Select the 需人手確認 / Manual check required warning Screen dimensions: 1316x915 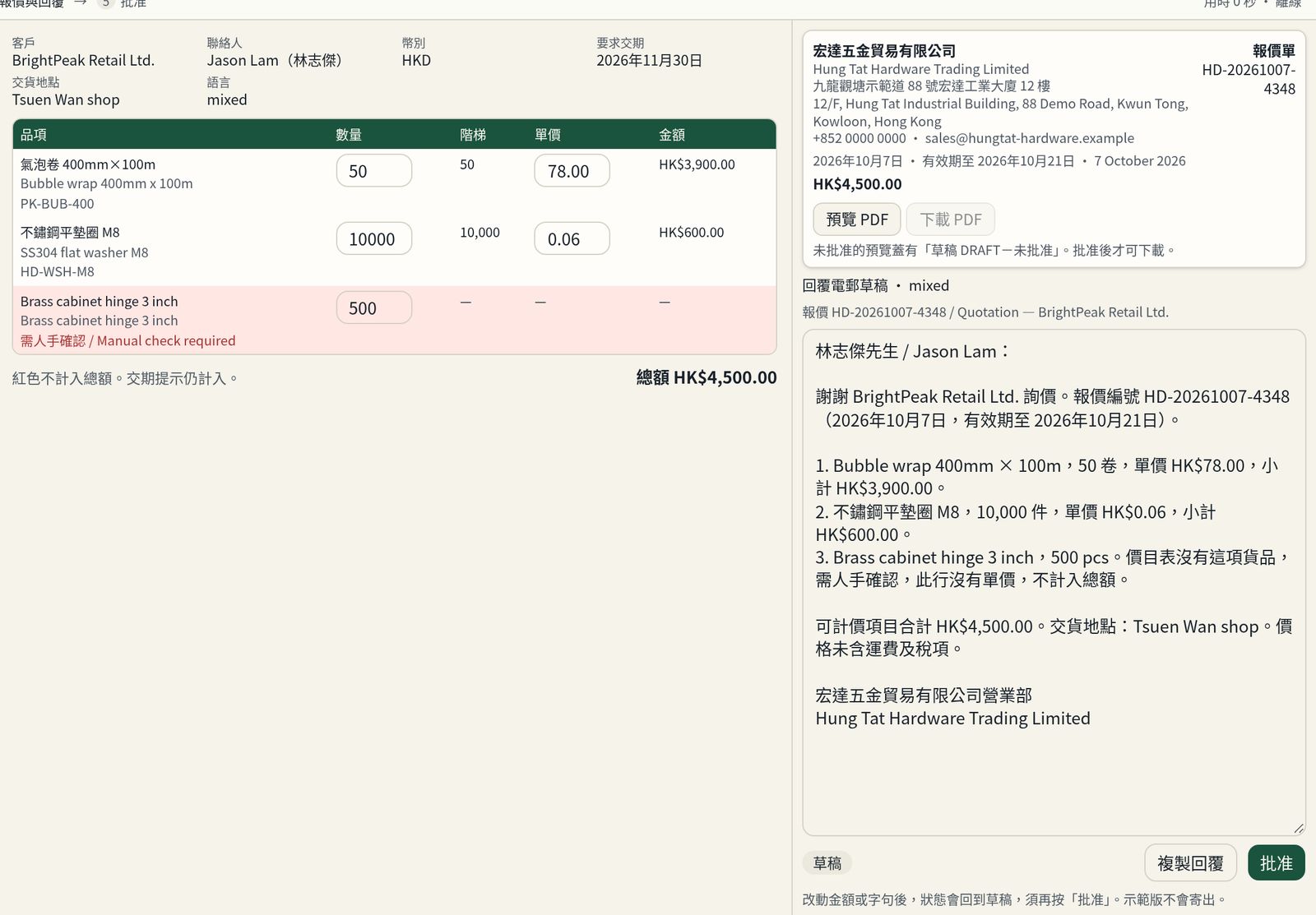(x=127, y=340)
